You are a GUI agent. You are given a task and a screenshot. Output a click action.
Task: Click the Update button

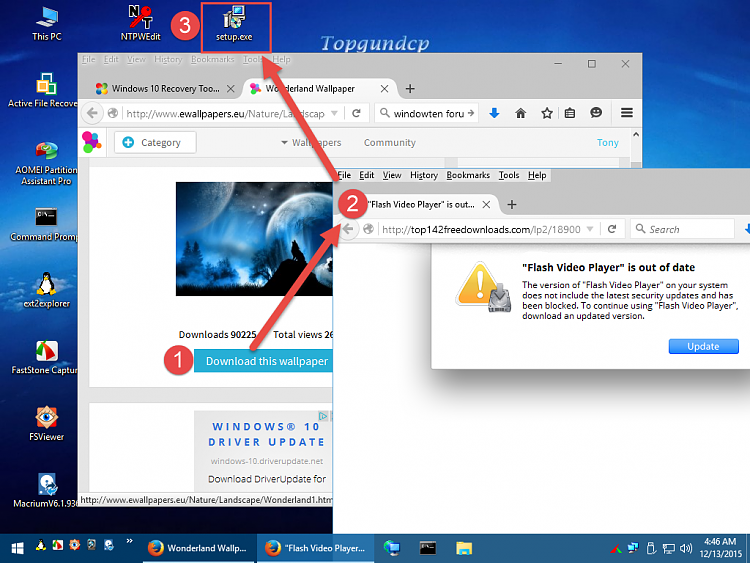click(x=703, y=346)
